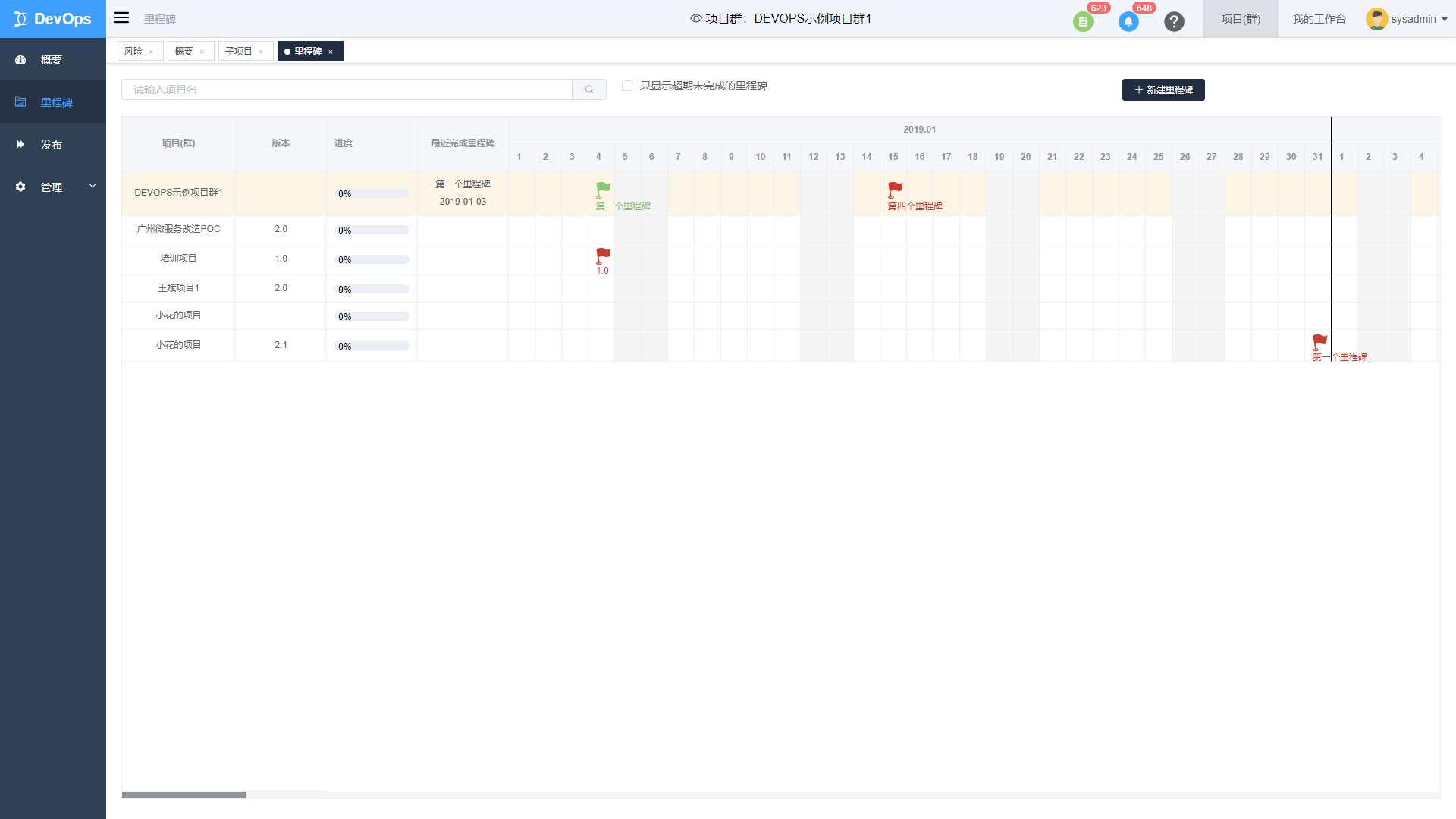Toggle the hamburger menu icon
The image size is (1456, 819).
point(121,17)
